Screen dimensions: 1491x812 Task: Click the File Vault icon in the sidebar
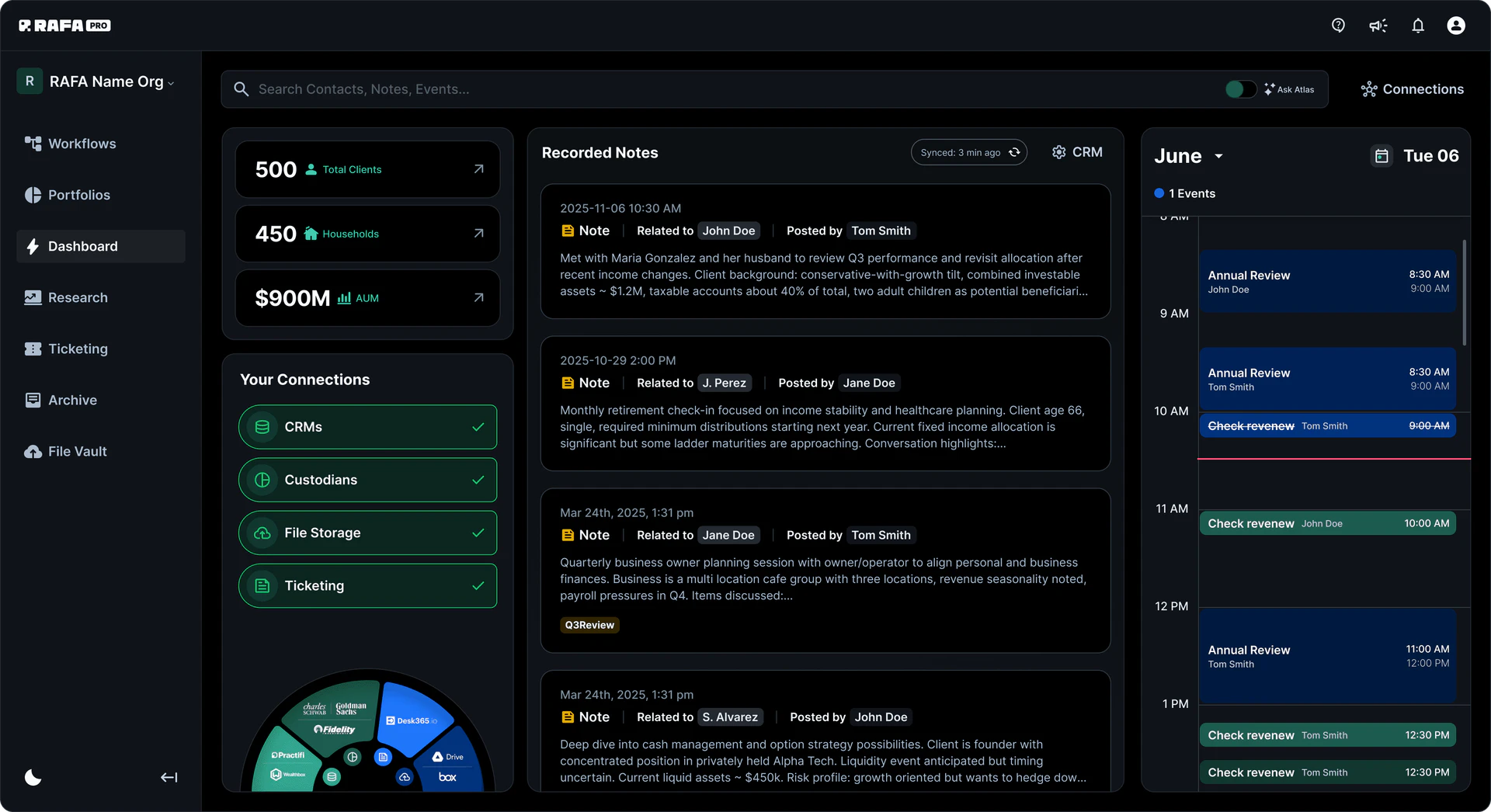pyautogui.click(x=32, y=451)
